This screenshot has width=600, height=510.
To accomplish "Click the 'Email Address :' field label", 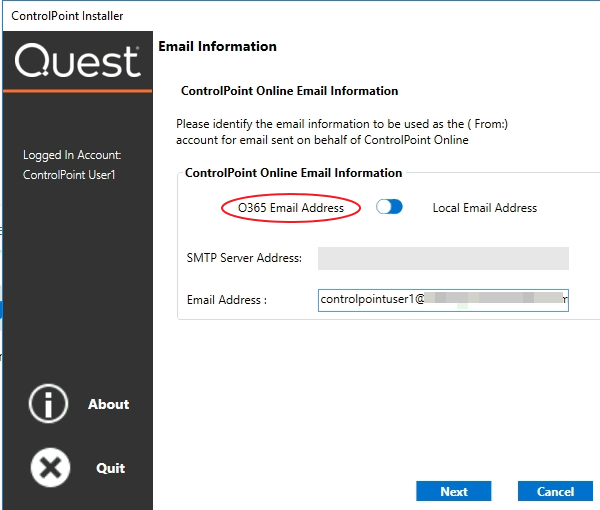I will pos(227,299).
